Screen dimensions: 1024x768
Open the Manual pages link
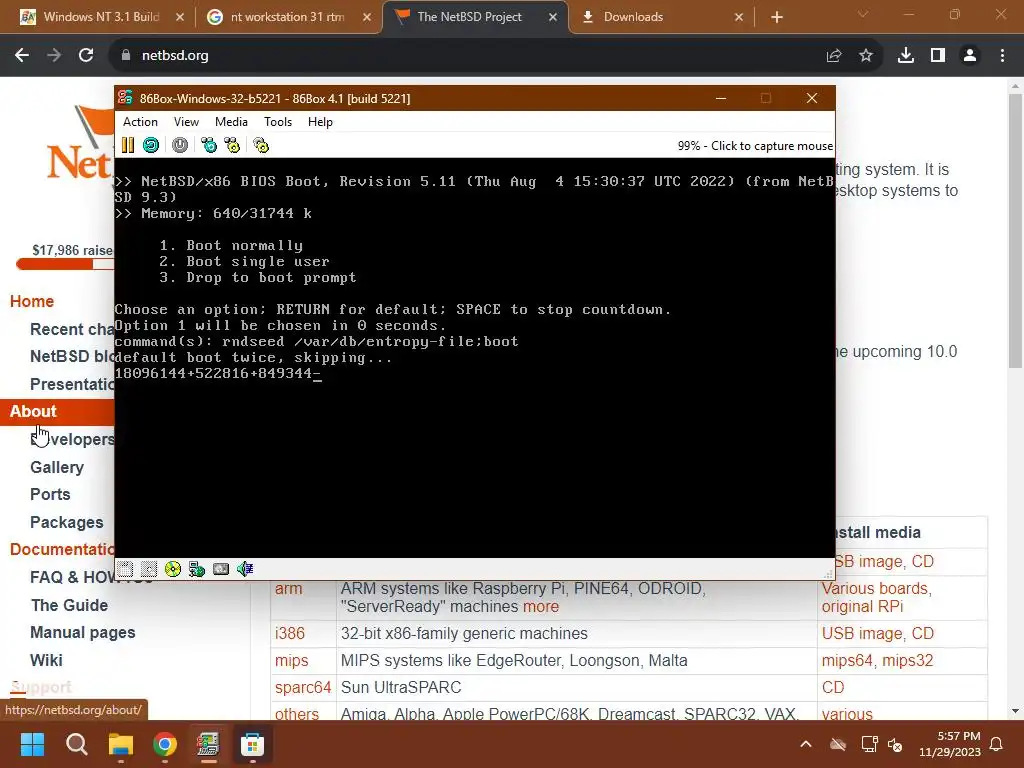[x=82, y=632]
